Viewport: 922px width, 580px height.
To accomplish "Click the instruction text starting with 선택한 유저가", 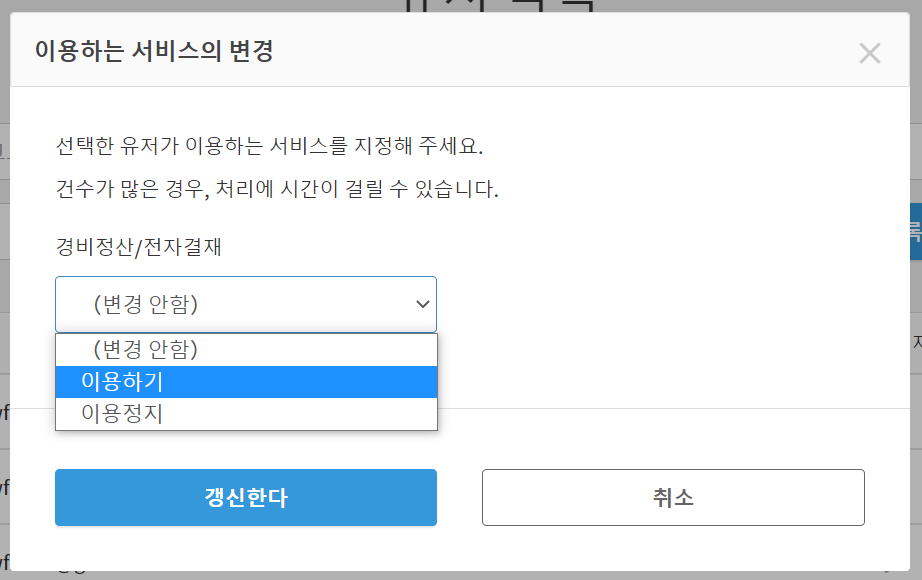I will [270, 147].
